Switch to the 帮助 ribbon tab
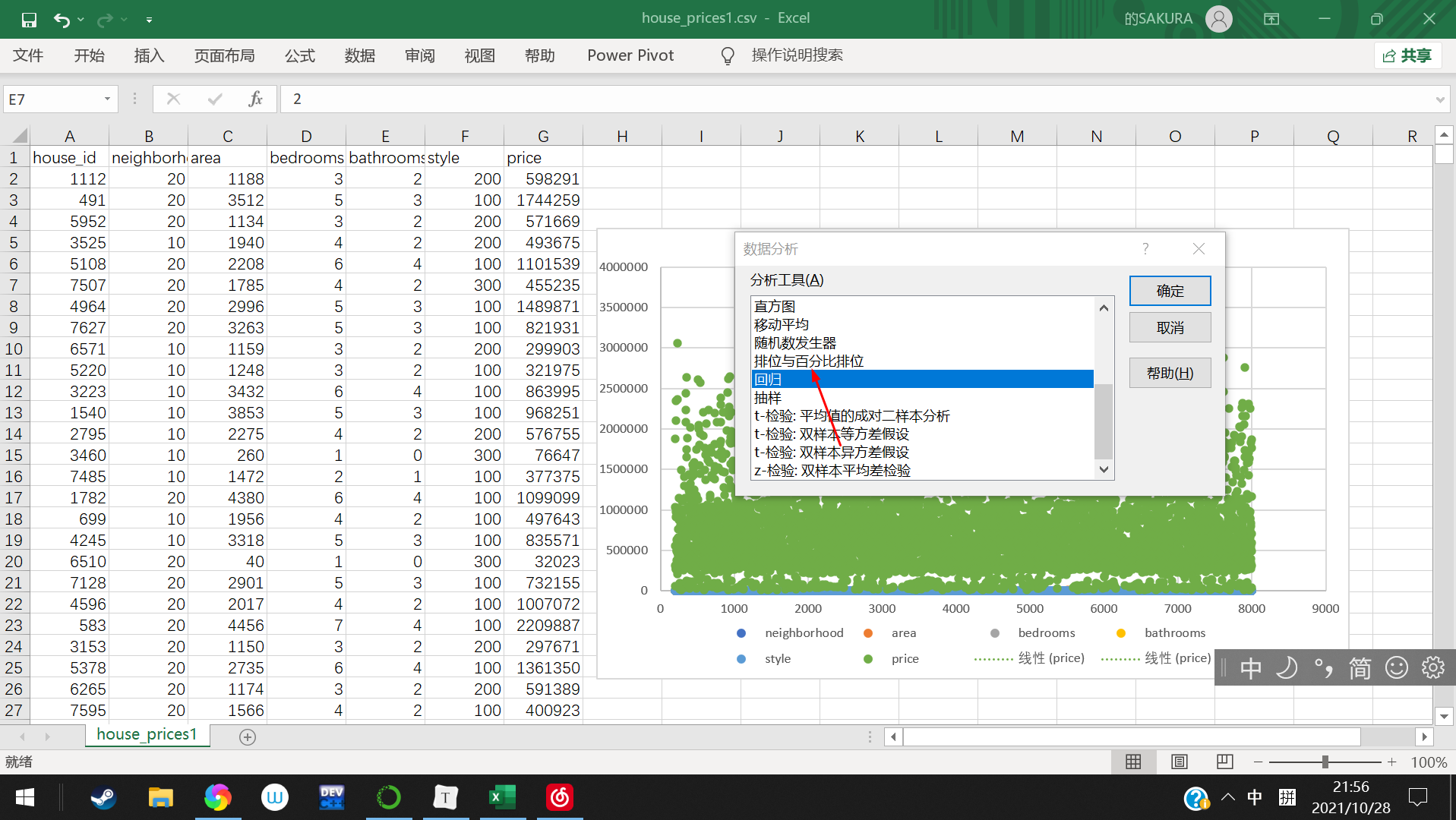 (x=540, y=55)
